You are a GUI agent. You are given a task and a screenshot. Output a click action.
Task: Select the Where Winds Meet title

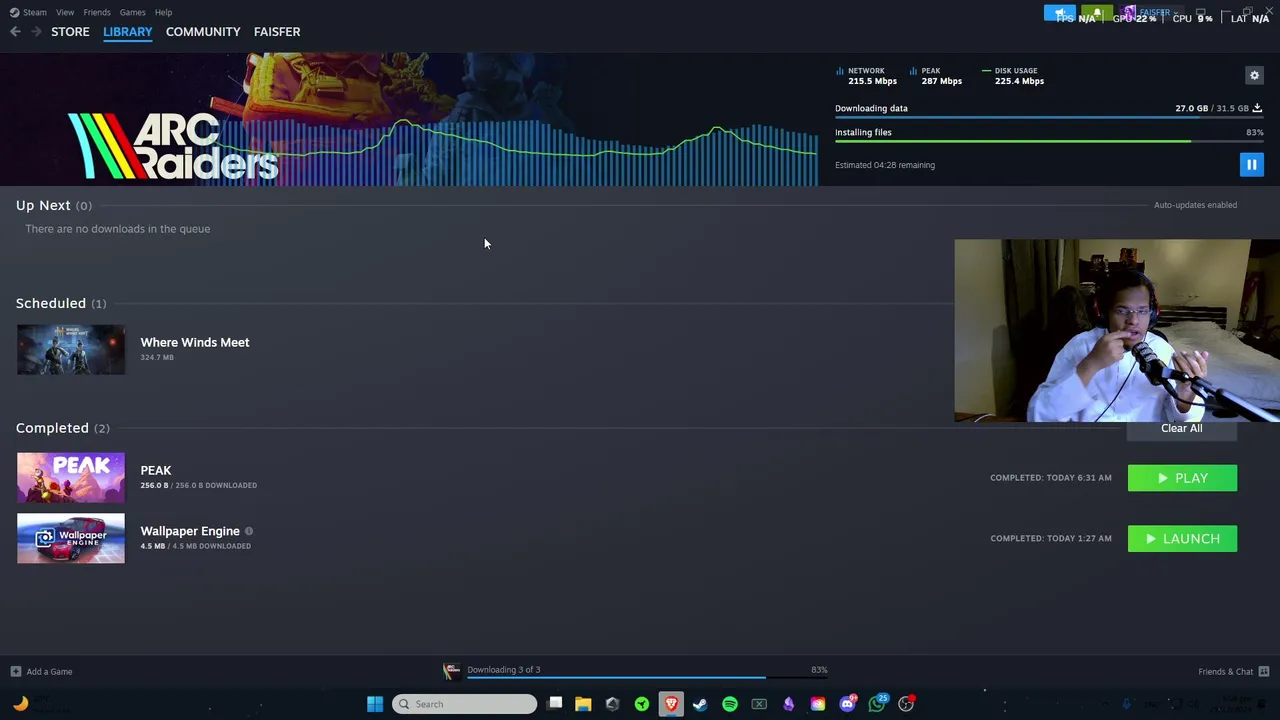(x=195, y=342)
